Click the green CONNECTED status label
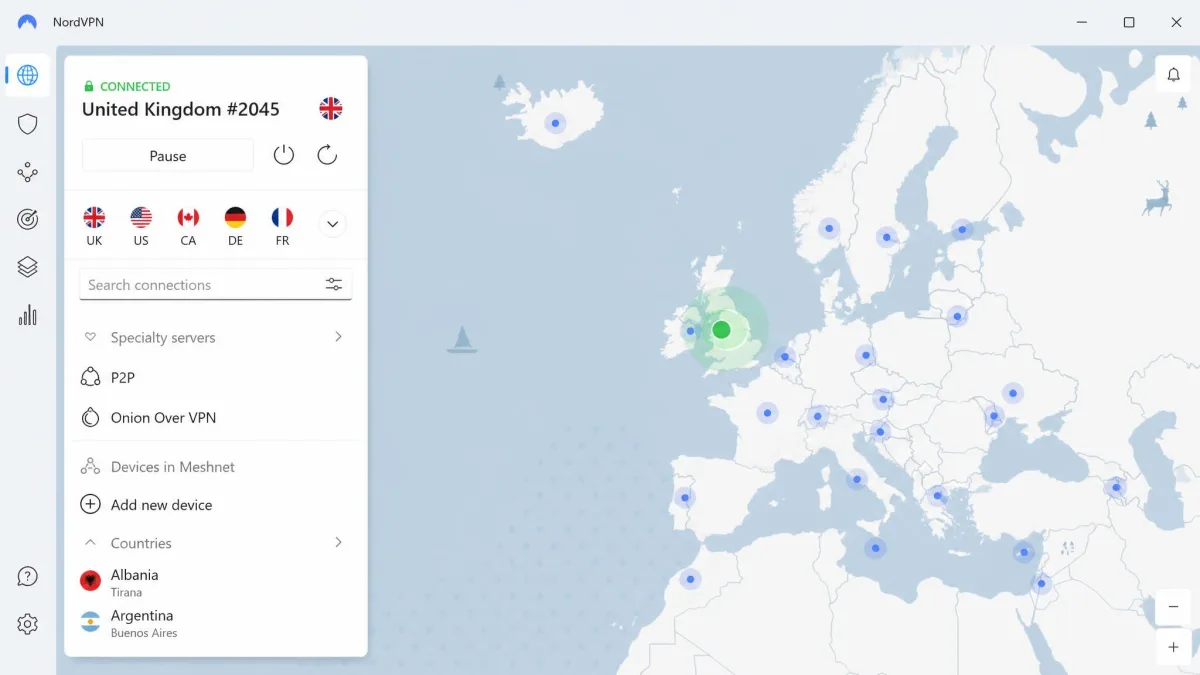The width and height of the screenshot is (1200, 675). click(x=135, y=87)
